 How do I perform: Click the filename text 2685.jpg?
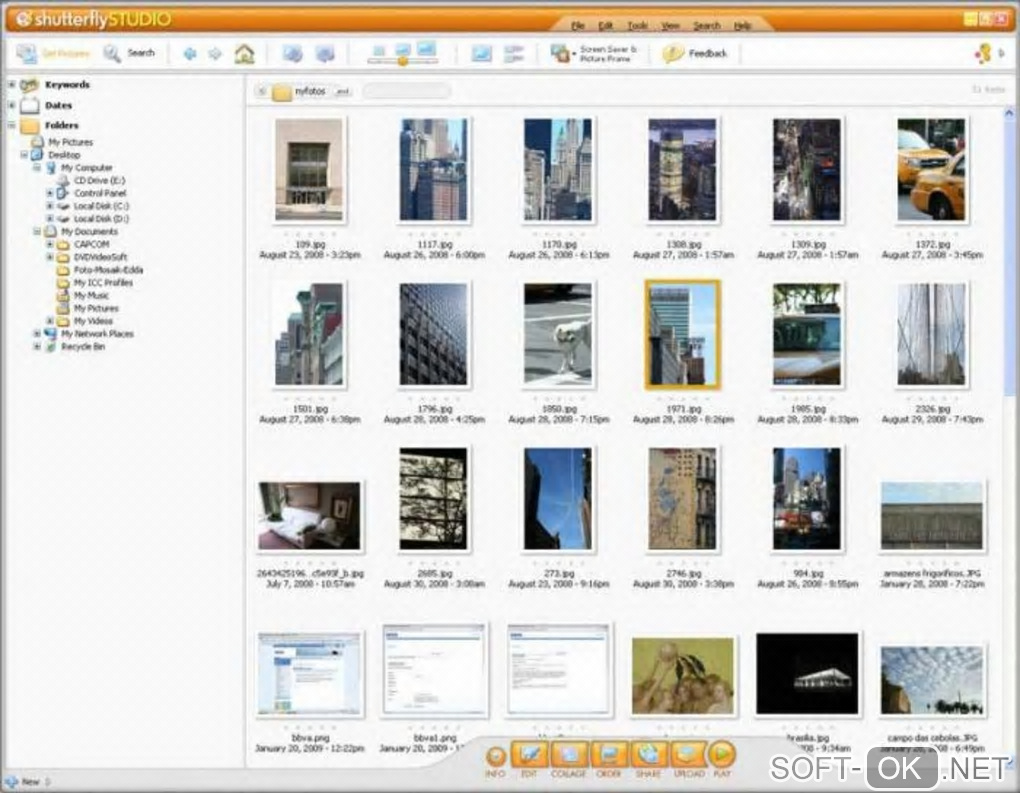click(434, 574)
